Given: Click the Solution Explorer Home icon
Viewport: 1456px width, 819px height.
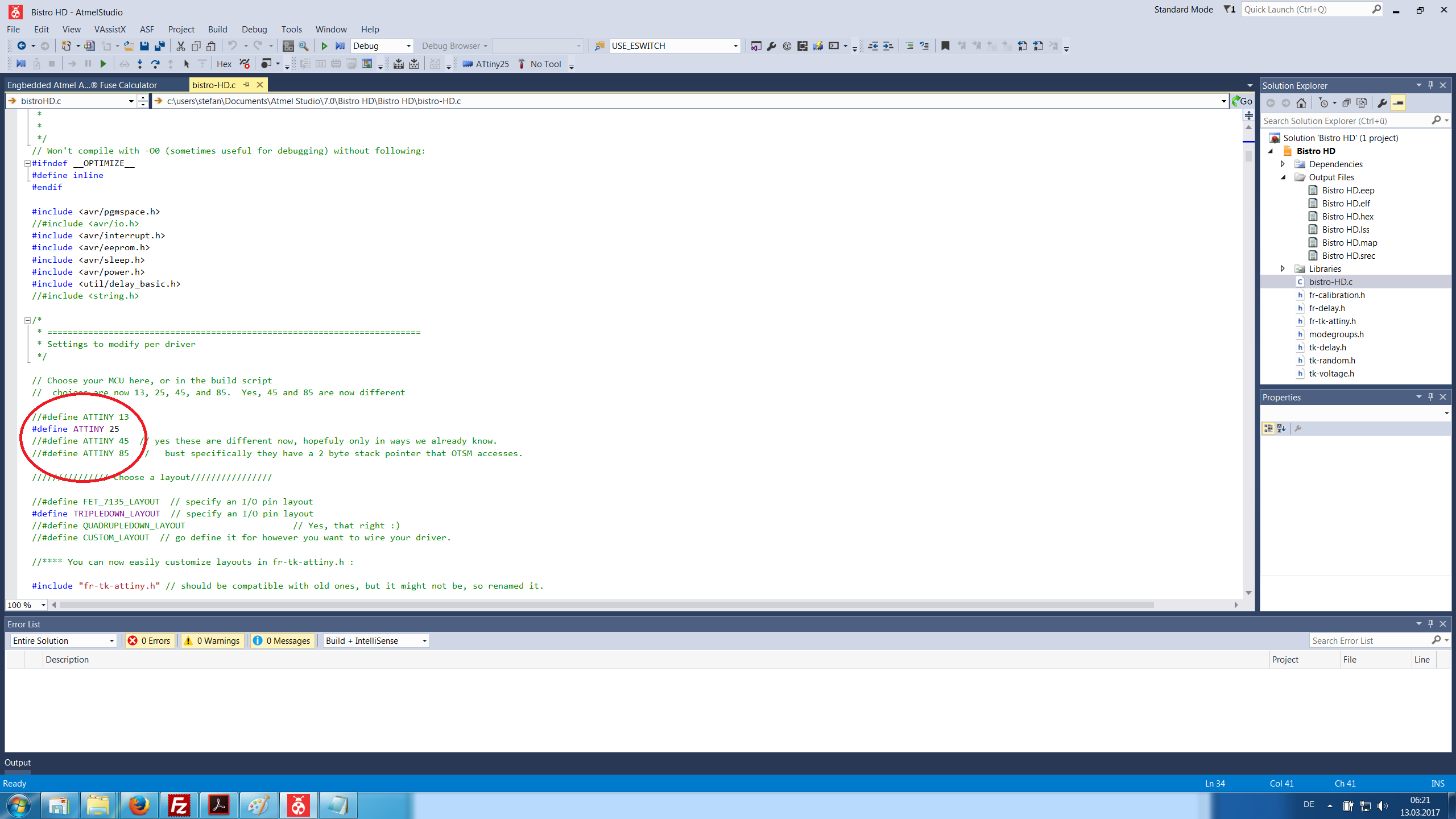Looking at the screenshot, I should click(x=1301, y=103).
